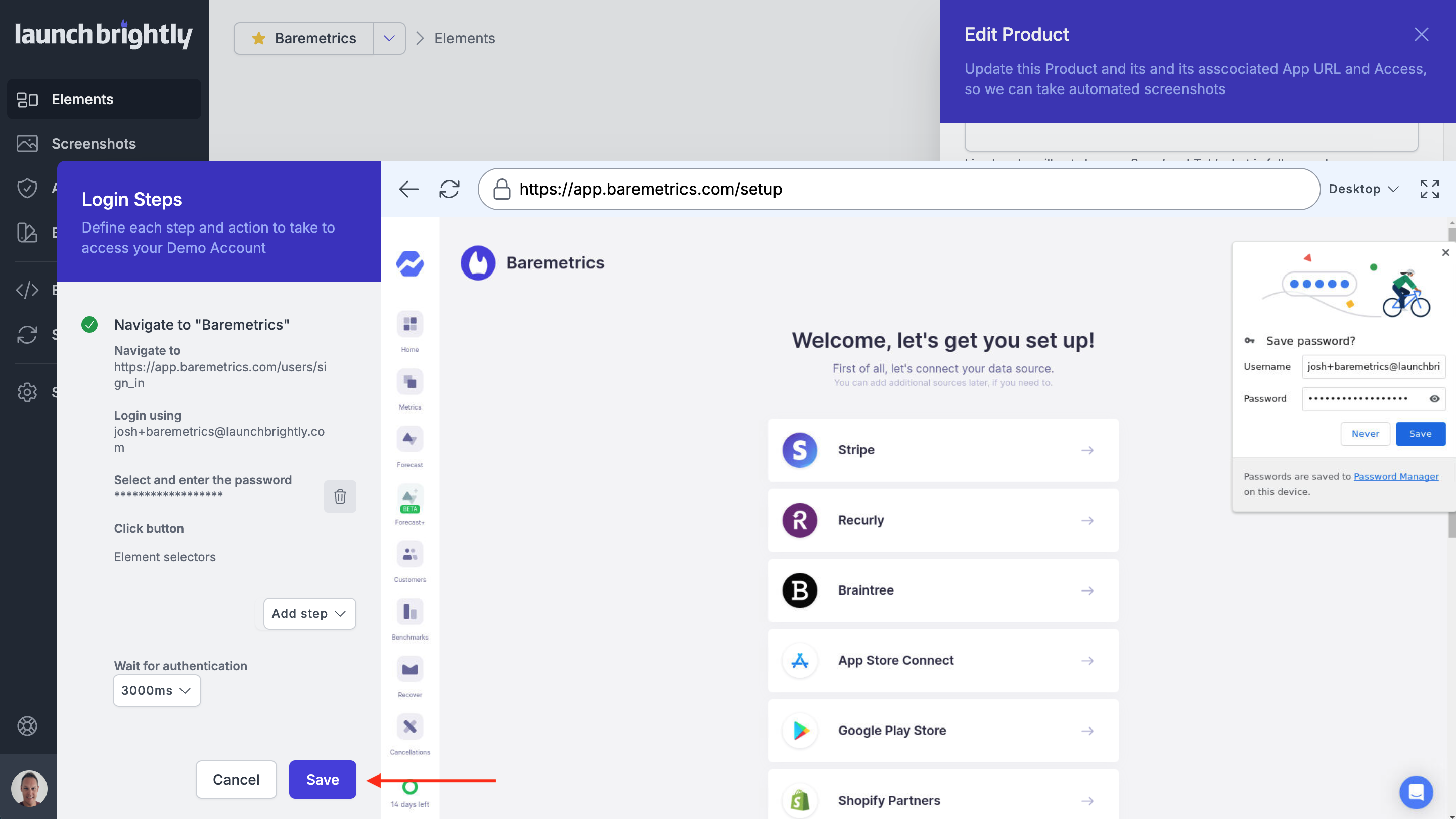Open the 3000ms wait dropdown
The width and height of the screenshot is (1456, 819).
point(157,690)
